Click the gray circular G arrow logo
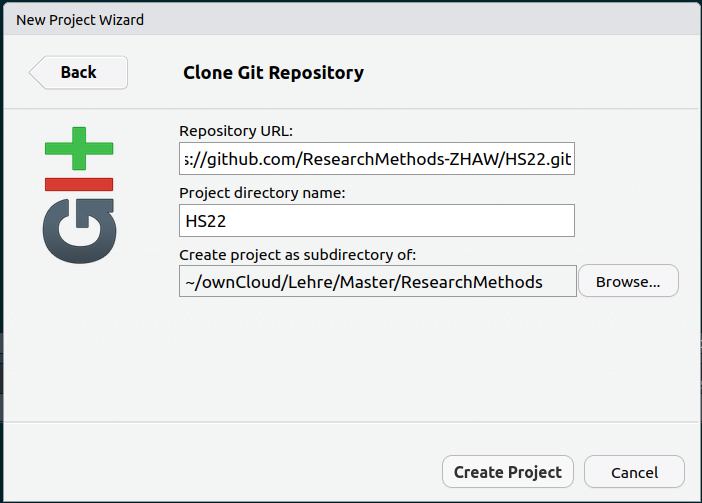This screenshot has width=702, height=503. 80,231
